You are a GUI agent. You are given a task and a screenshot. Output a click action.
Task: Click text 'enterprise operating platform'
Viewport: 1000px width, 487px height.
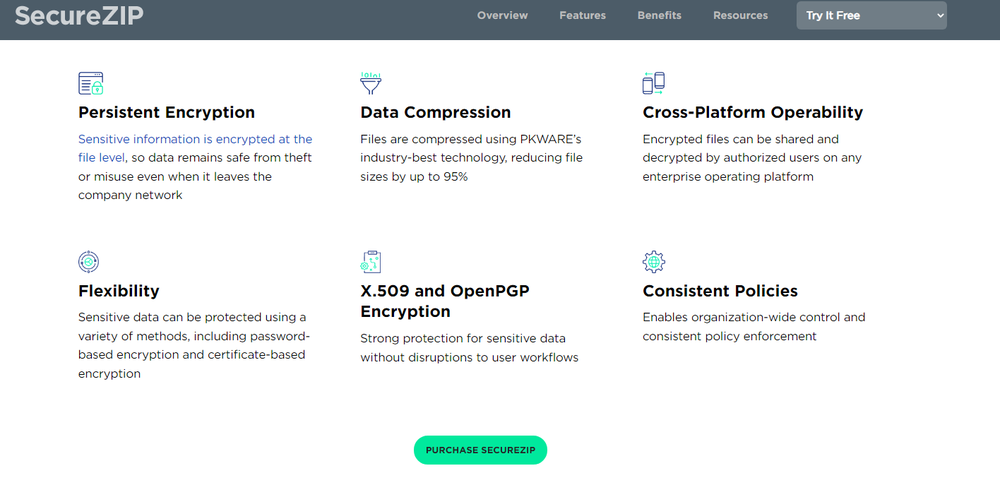728,177
